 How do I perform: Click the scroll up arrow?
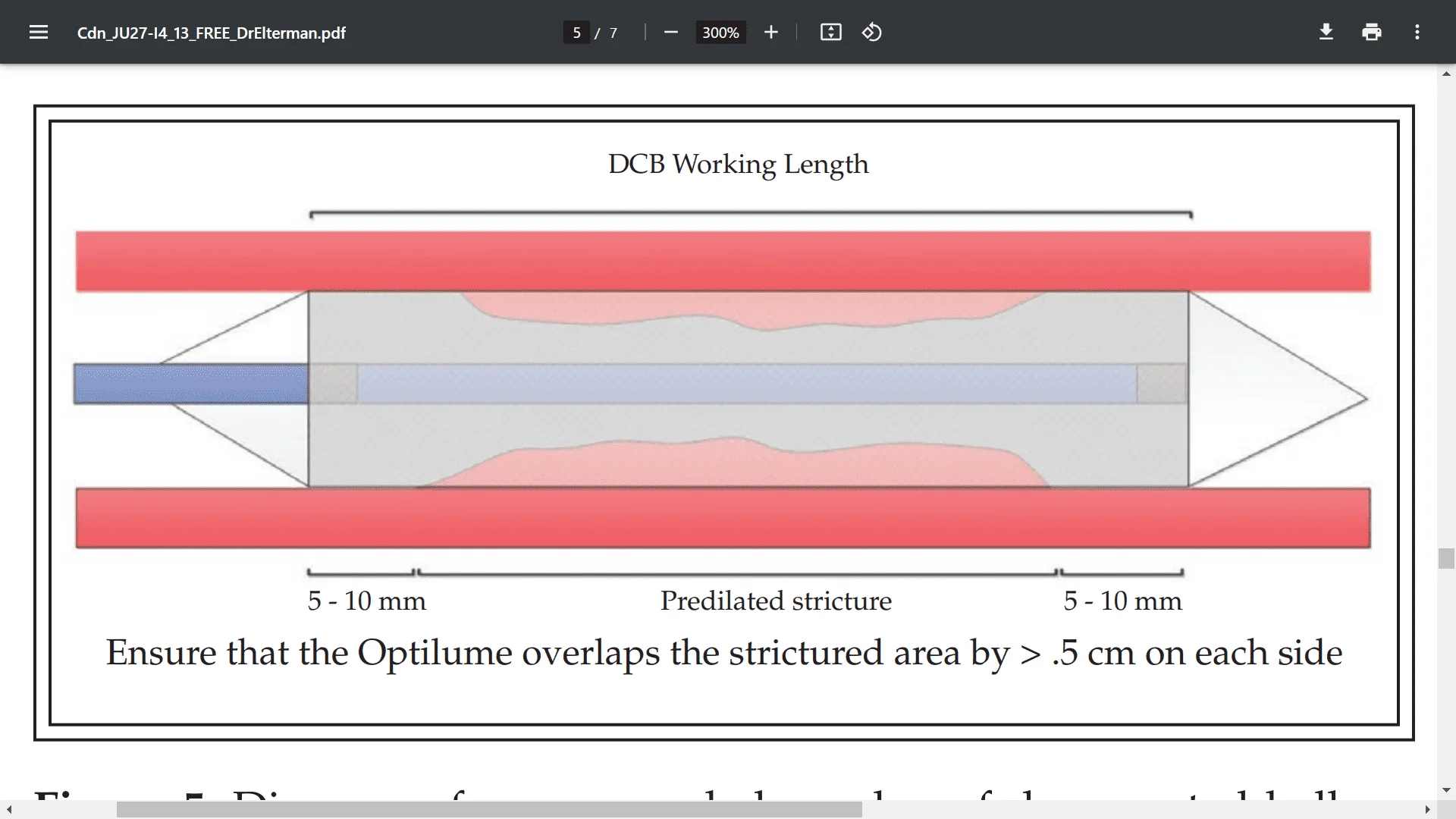coord(1446,74)
